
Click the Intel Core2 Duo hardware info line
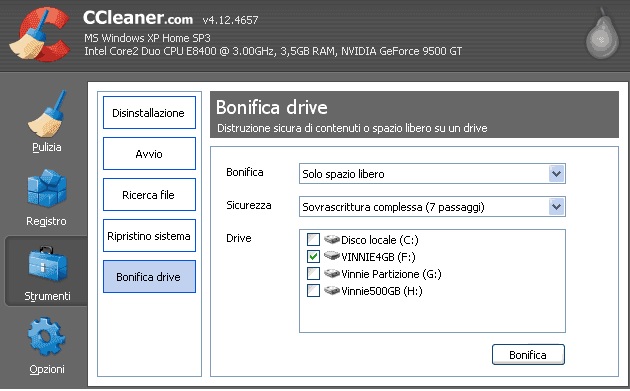pyautogui.click(x=273, y=51)
